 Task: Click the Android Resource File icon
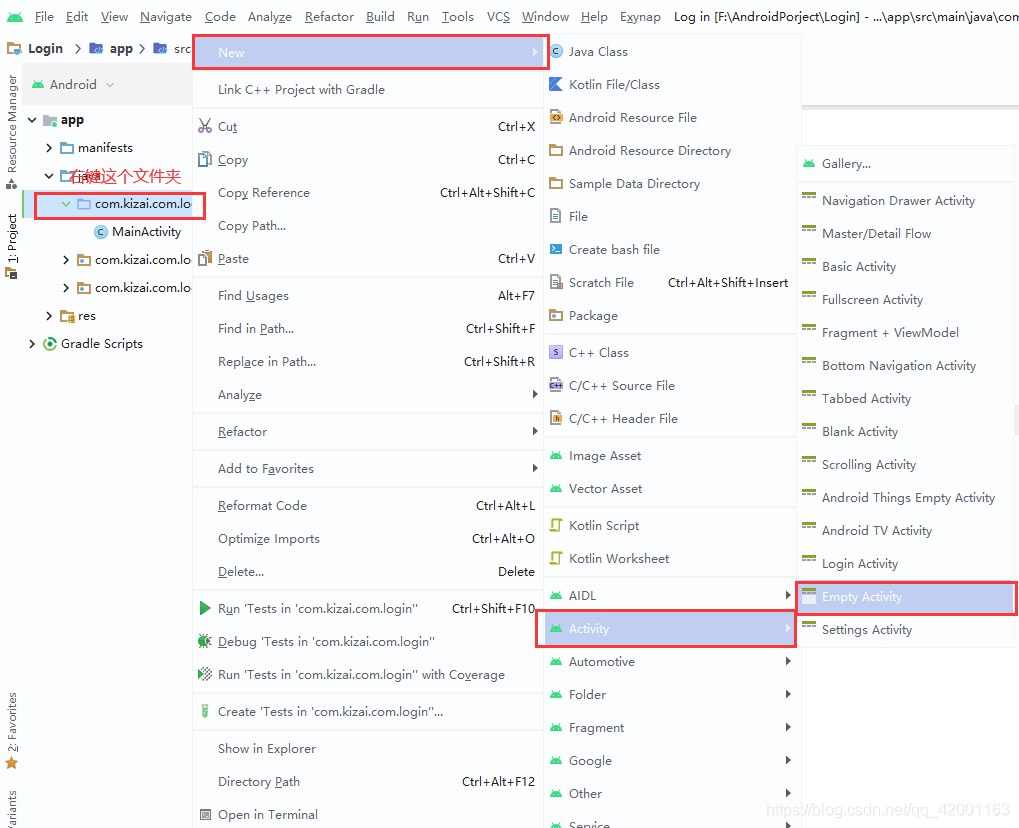(556, 117)
